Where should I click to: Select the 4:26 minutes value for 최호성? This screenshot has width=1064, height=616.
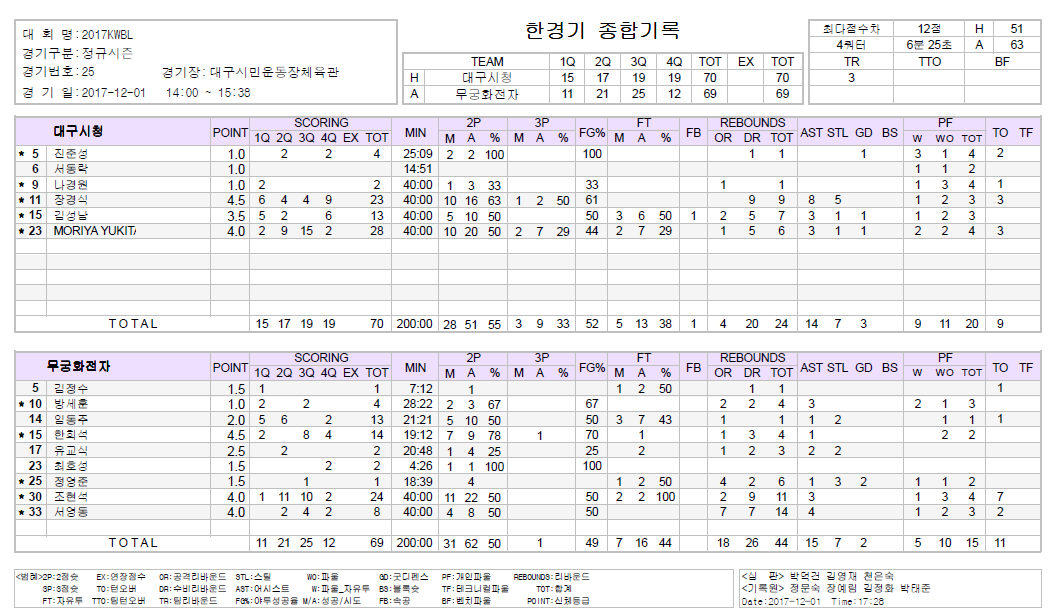421,466
